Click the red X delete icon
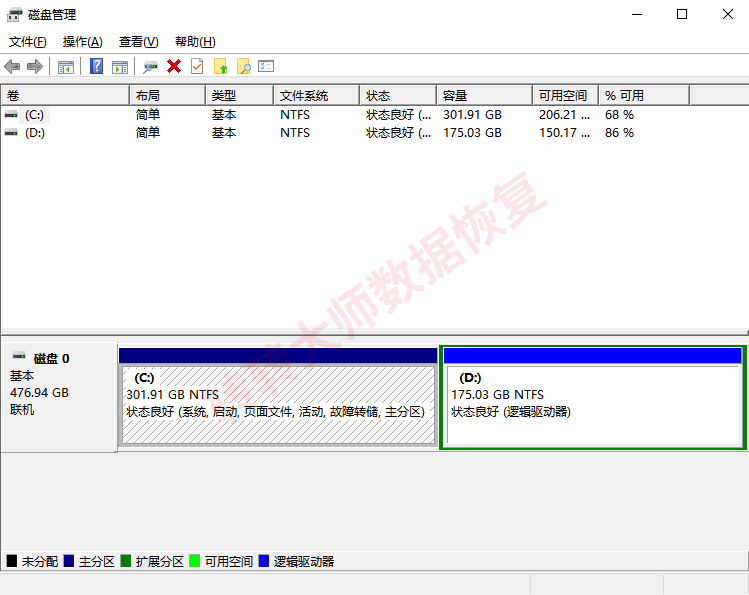 [x=174, y=66]
